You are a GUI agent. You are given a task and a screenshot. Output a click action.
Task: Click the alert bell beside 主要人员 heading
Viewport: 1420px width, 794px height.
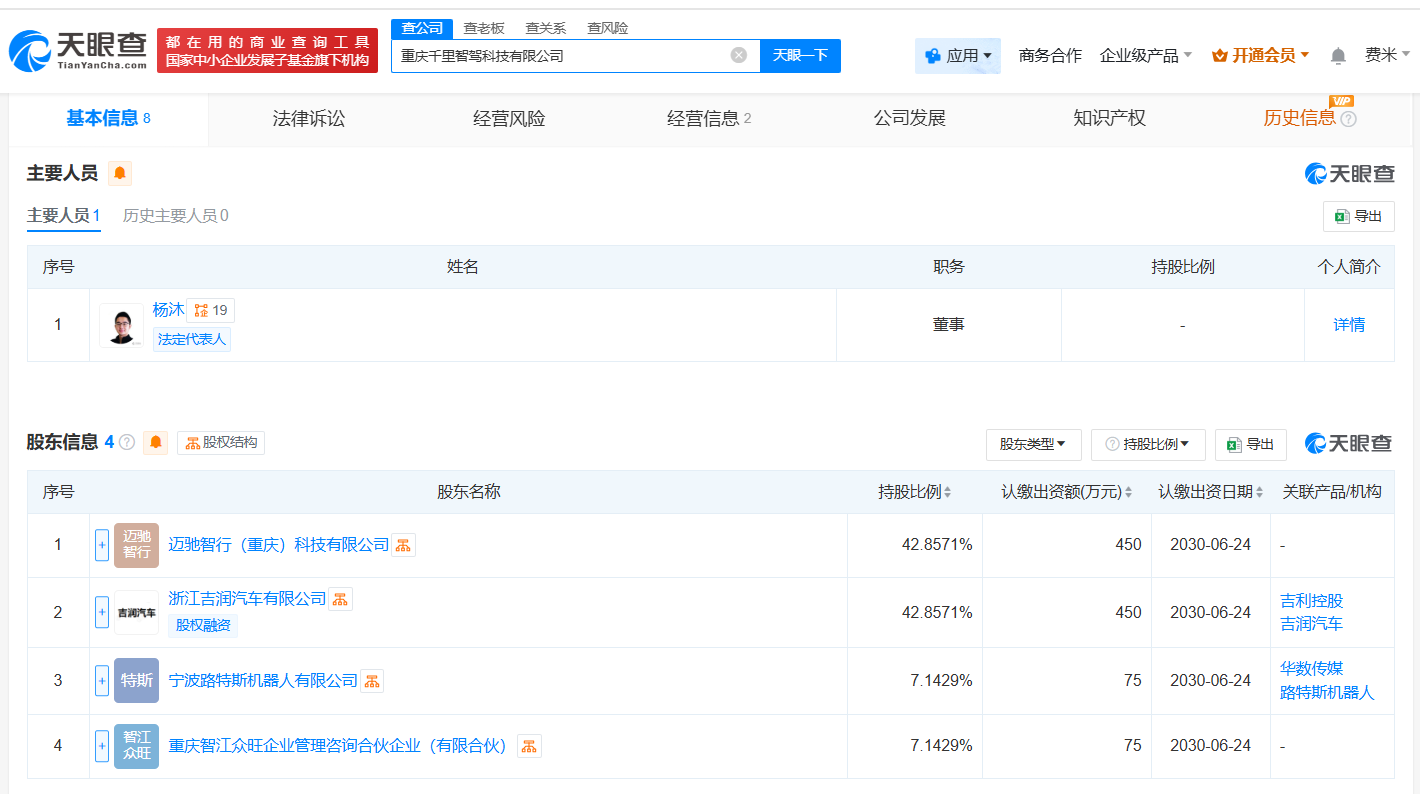coord(120,174)
